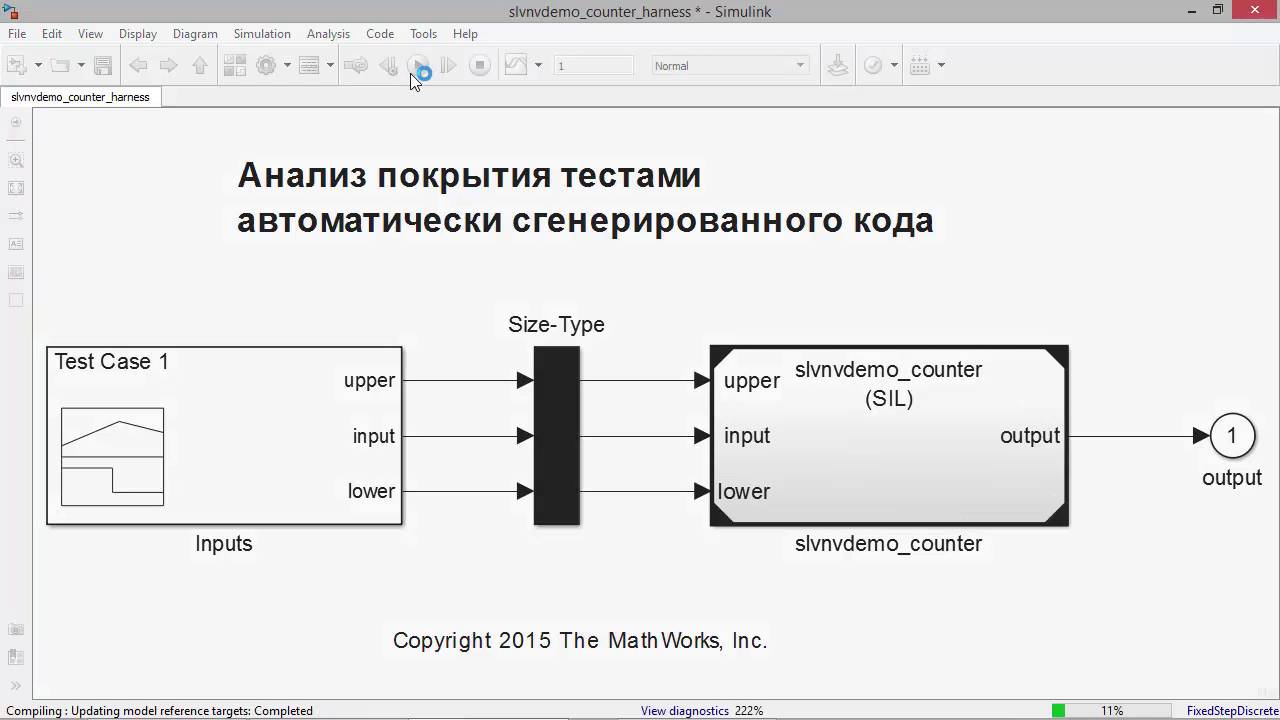This screenshot has width=1280, height=720.
Task: Click the Step Forward button
Action: (x=449, y=66)
